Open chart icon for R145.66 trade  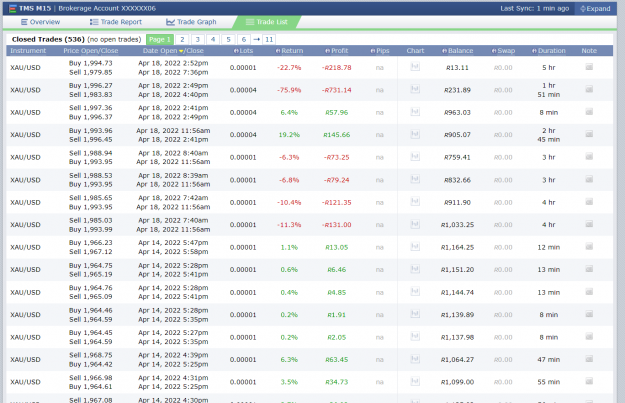[x=415, y=134]
